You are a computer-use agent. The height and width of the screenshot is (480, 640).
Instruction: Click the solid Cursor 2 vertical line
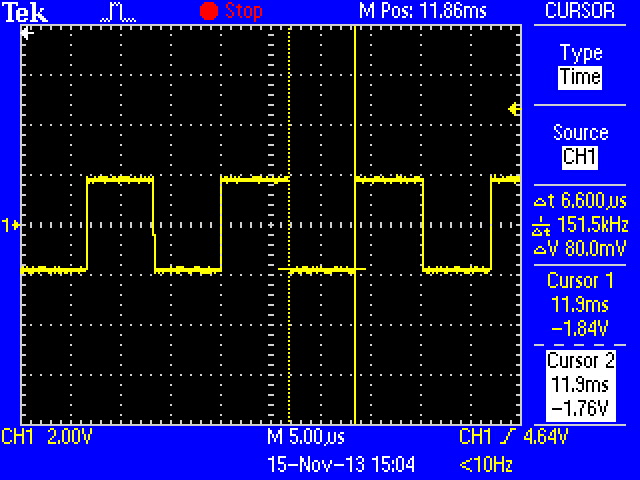(355, 224)
